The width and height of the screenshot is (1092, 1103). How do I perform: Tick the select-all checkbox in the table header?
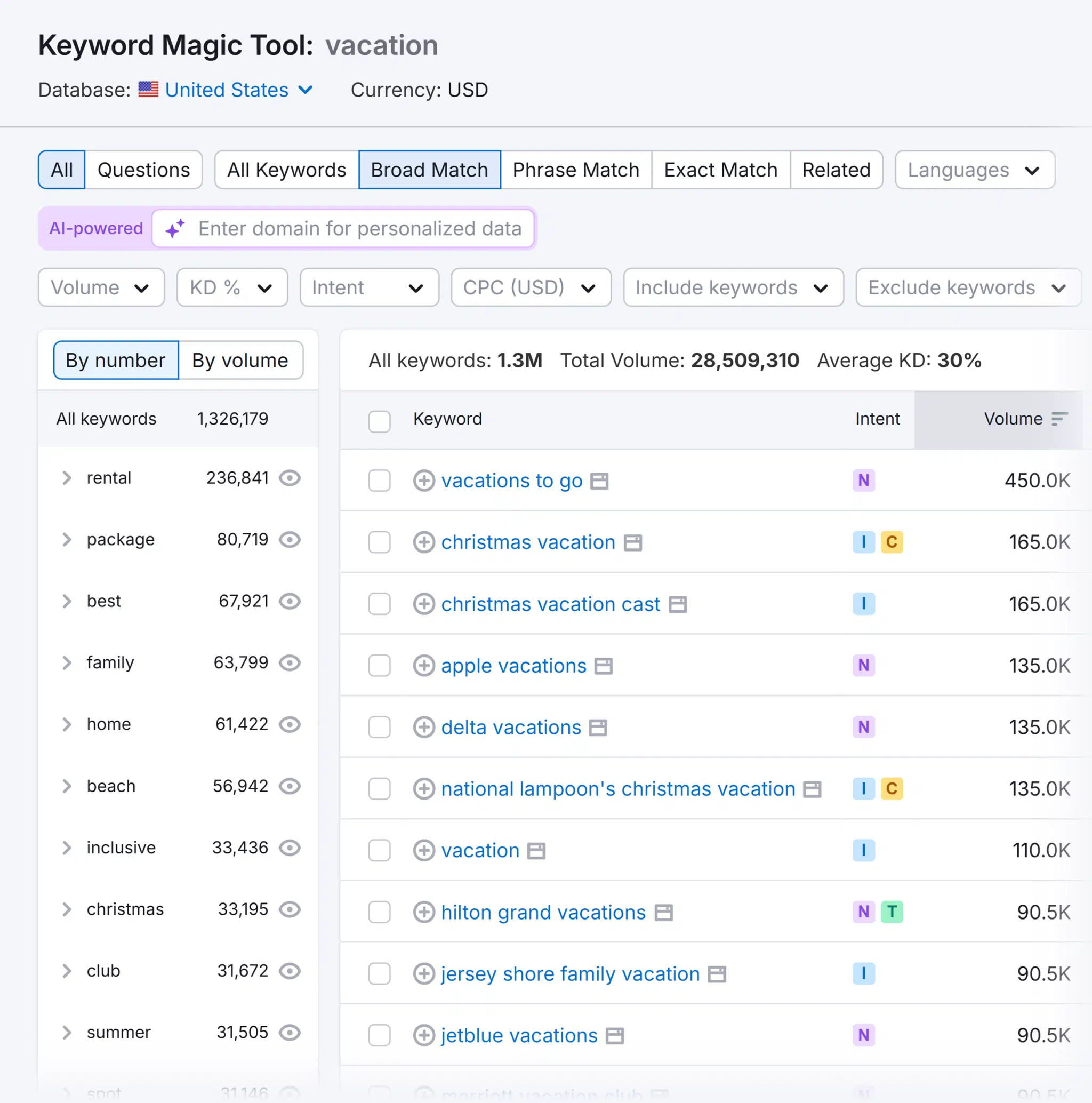(x=380, y=421)
